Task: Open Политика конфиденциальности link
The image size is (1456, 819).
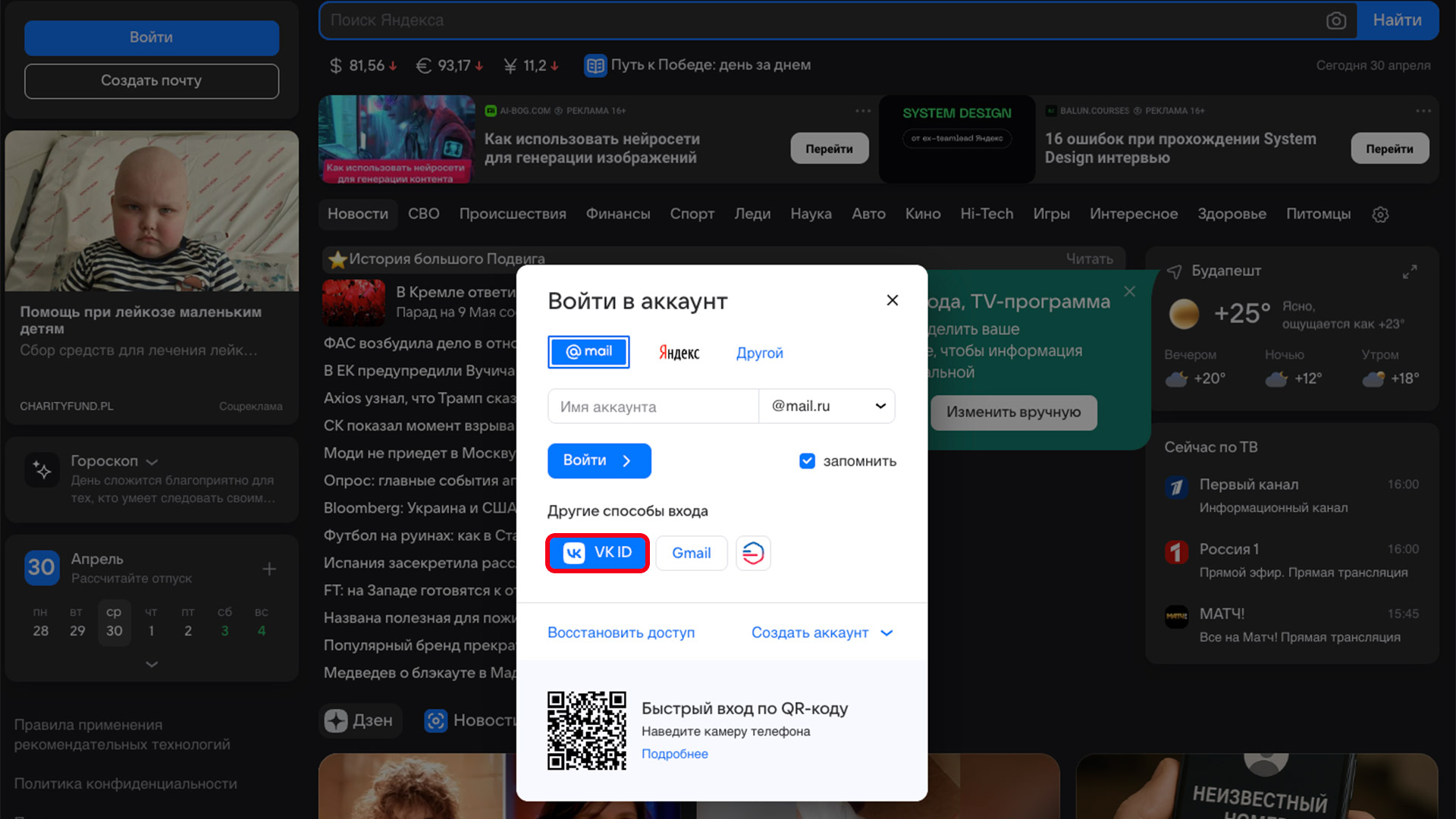Action: pyautogui.click(x=125, y=784)
